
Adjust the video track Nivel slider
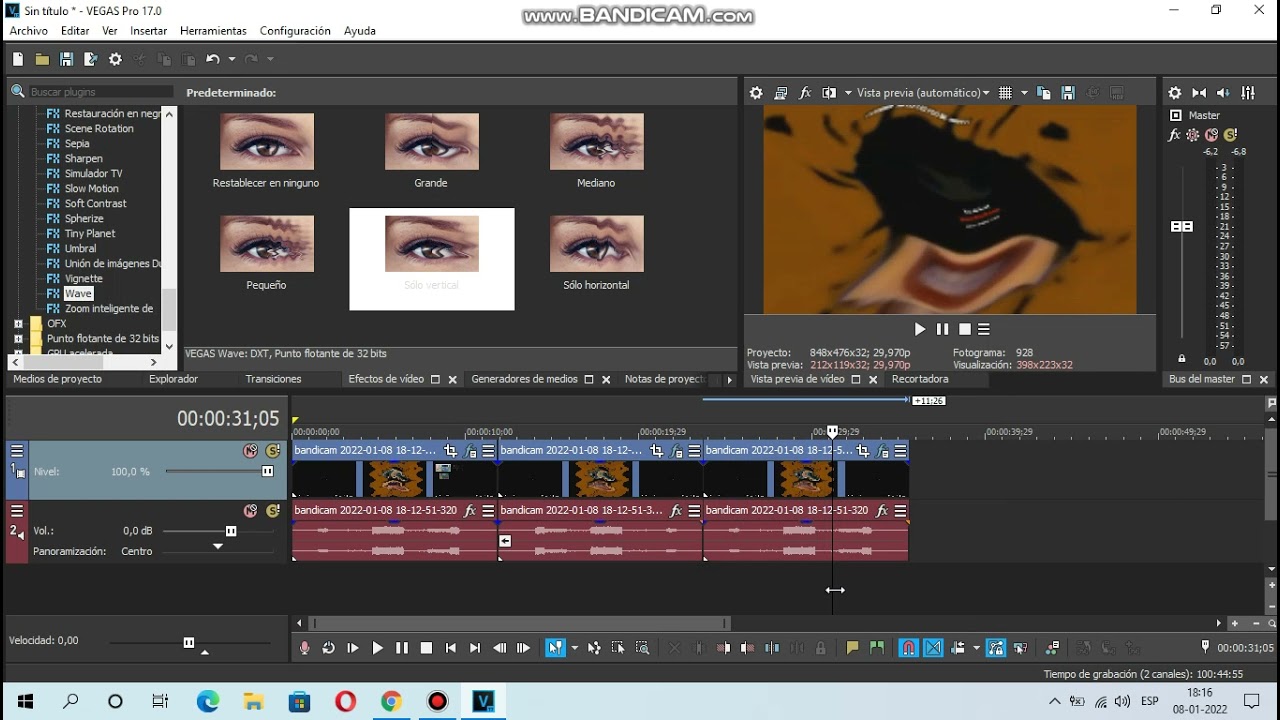[x=267, y=471]
